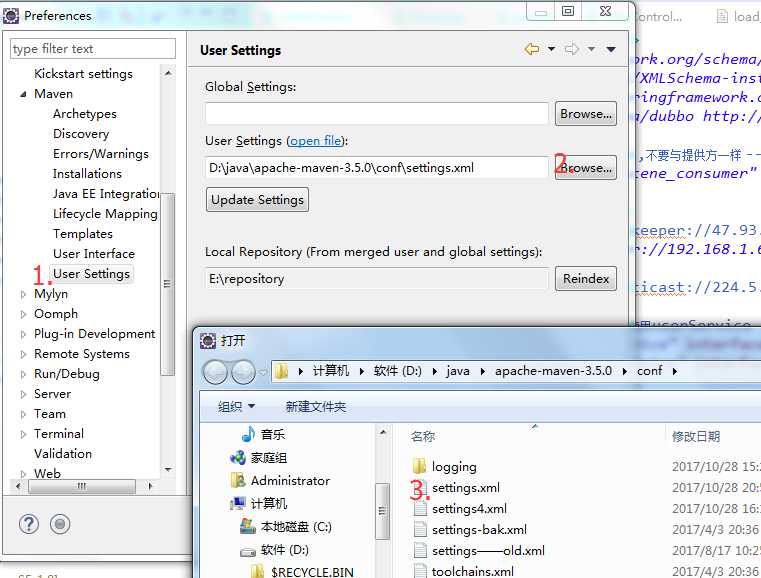The image size is (761, 578).
Task: Expand the Run/Debug node
Action: tap(23, 374)
